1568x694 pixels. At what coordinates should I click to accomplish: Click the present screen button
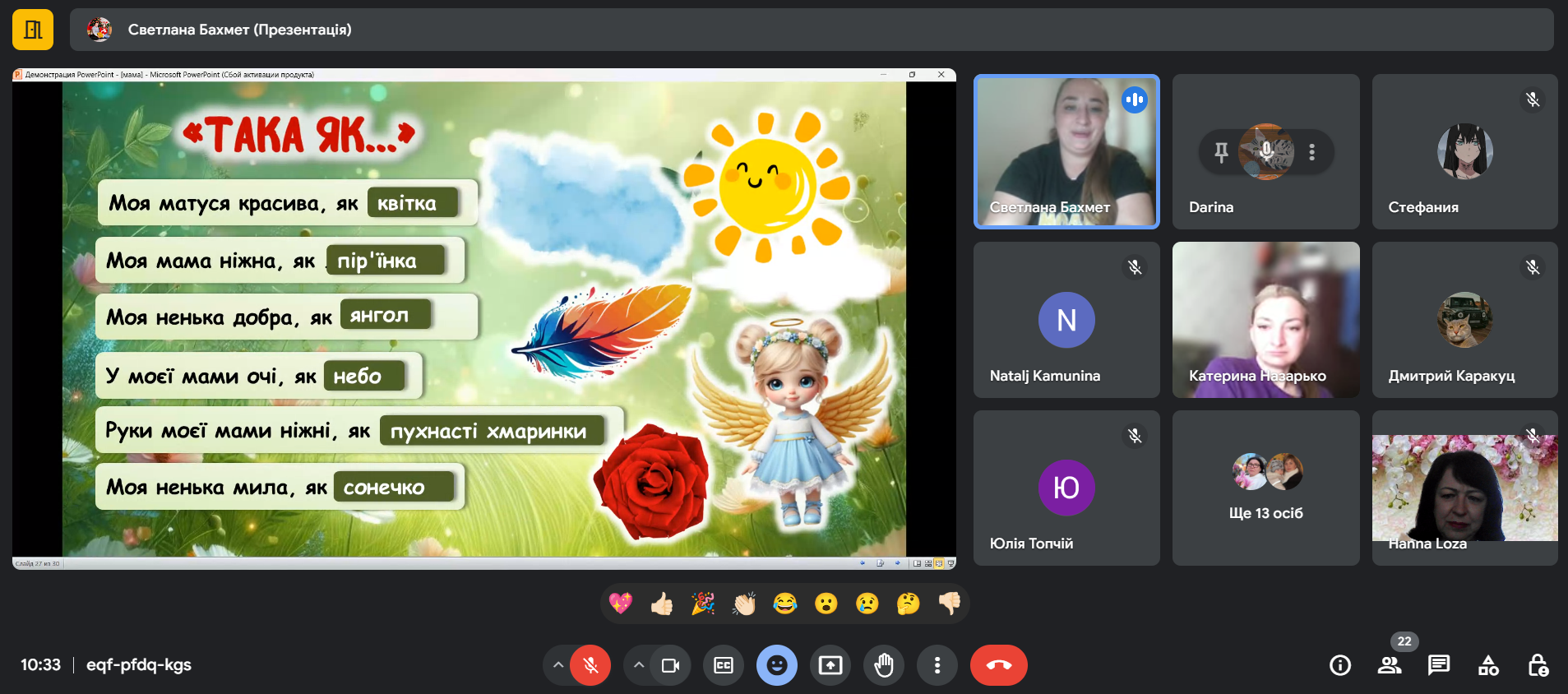(830, 665)
